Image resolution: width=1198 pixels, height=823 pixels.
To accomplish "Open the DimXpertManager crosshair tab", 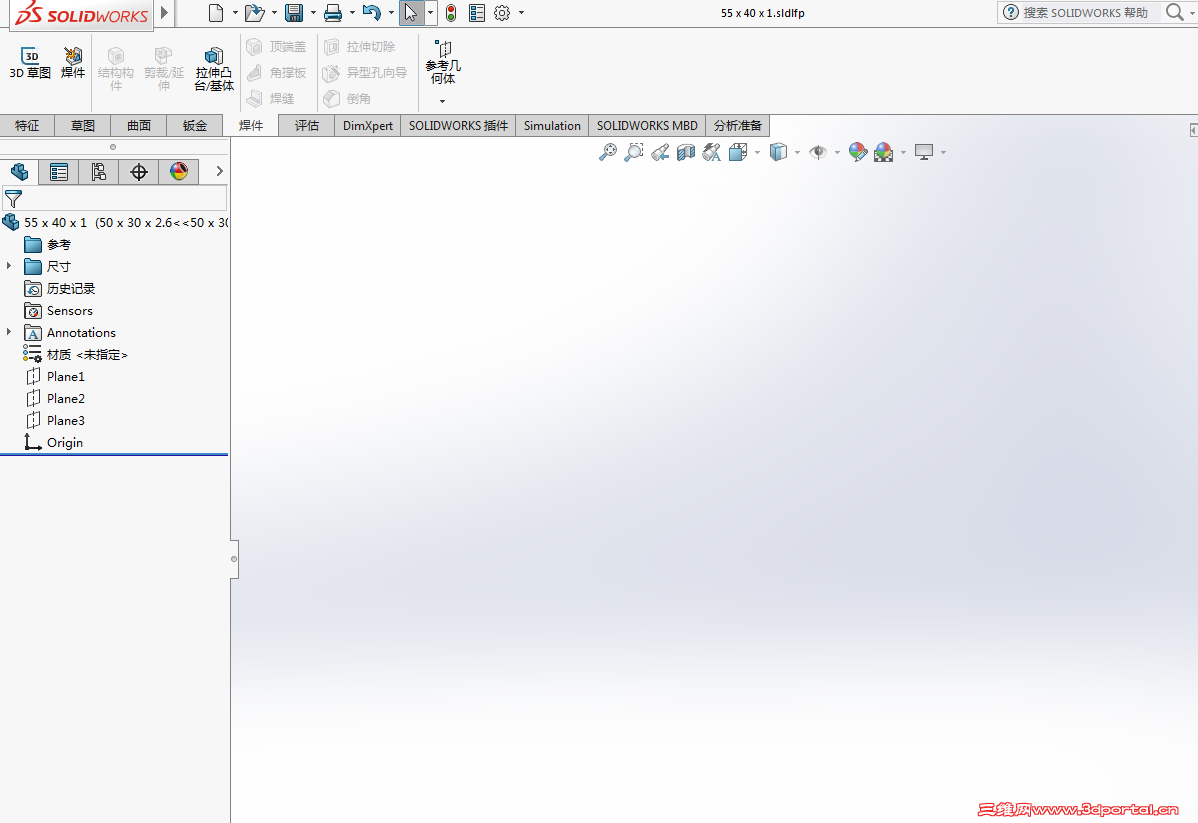I will click(x=138, y=172).
